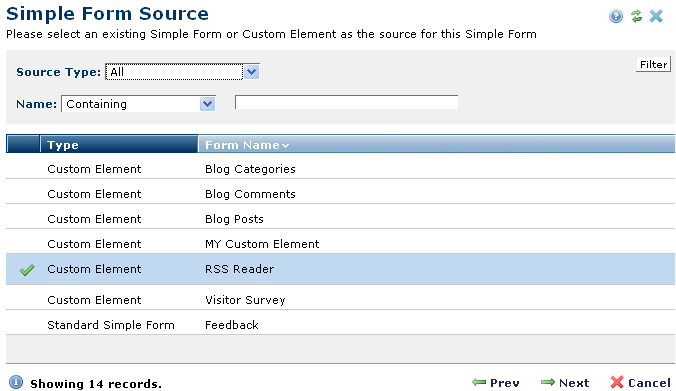The image size is (676, 391).
Task: Select the Blog Categories row
Action: point(340,169)
